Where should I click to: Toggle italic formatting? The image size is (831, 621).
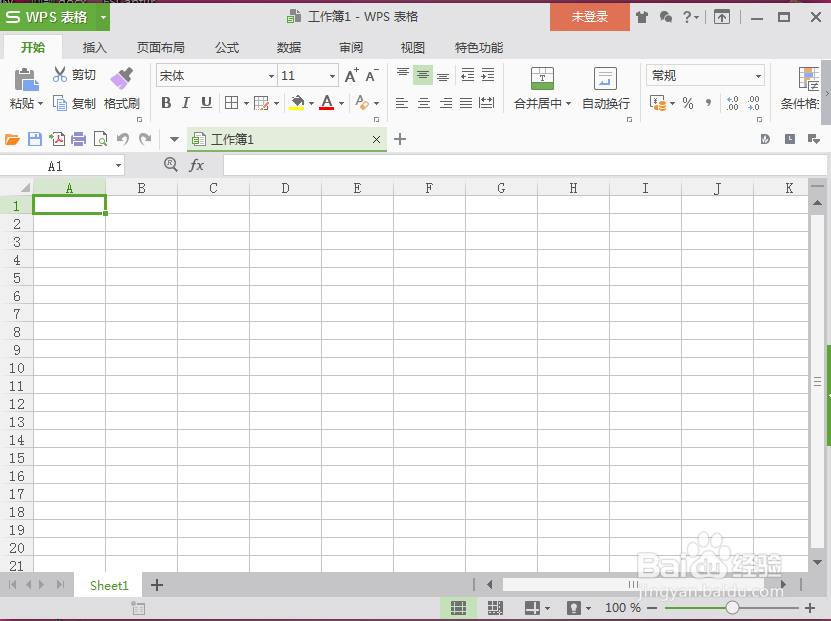pyautogui.click(x=184, y=103)
